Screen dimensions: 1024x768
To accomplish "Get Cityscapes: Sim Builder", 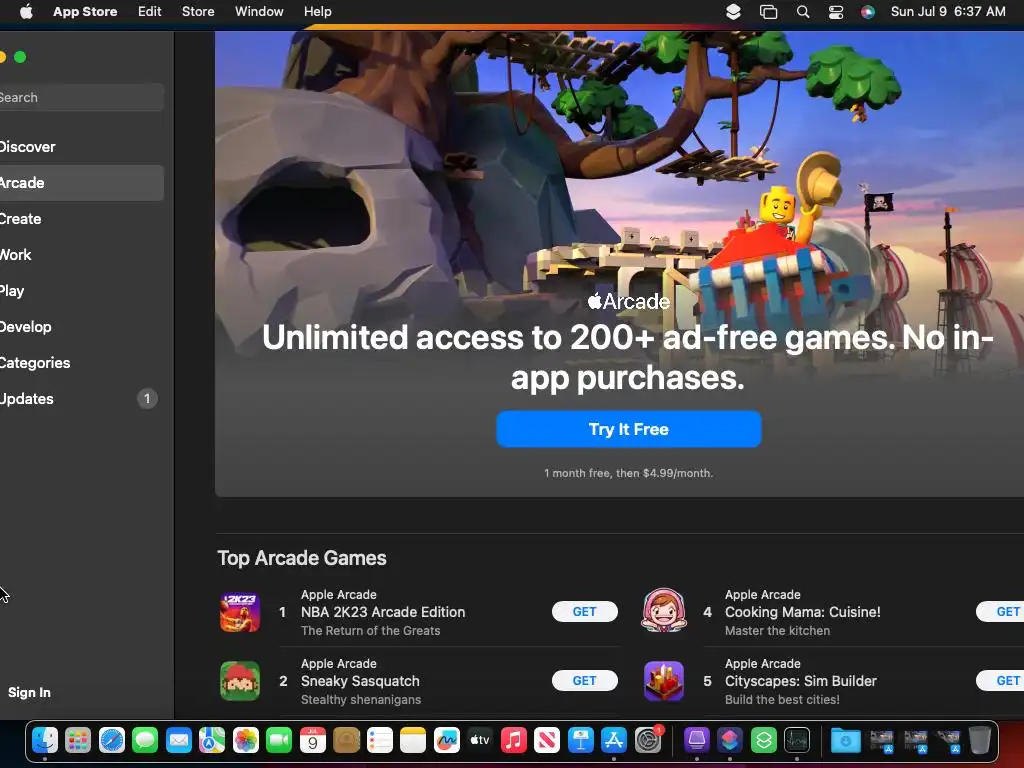I will point(1000,680).
